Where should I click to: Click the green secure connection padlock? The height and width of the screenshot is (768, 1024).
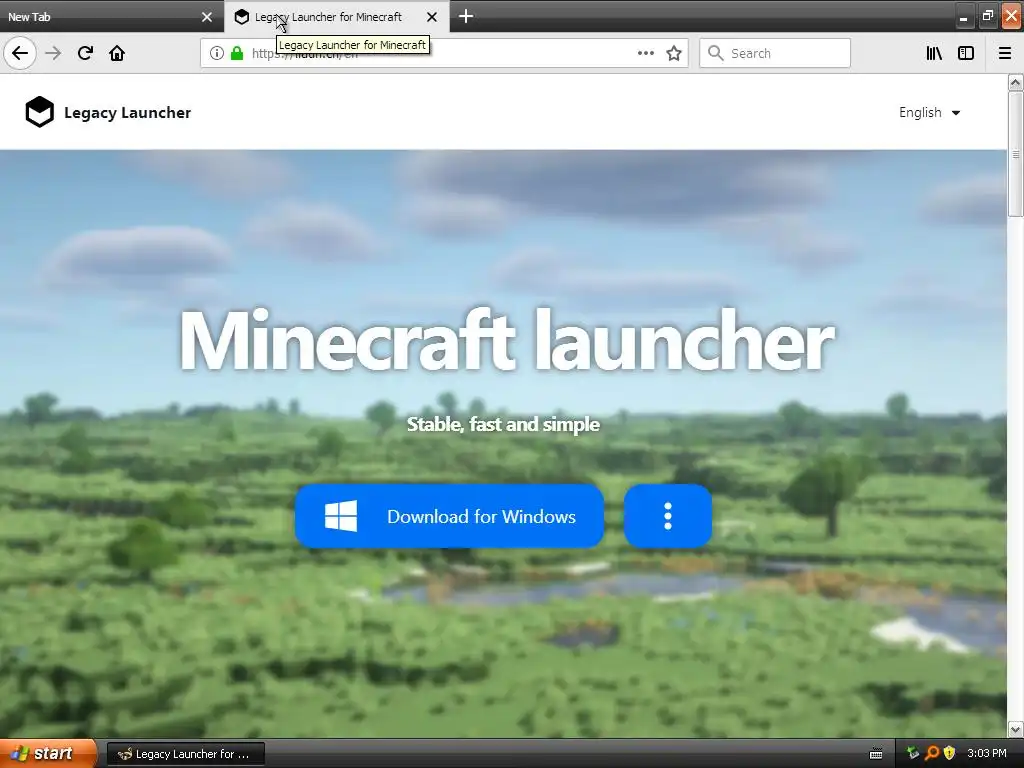coord(236,53)
